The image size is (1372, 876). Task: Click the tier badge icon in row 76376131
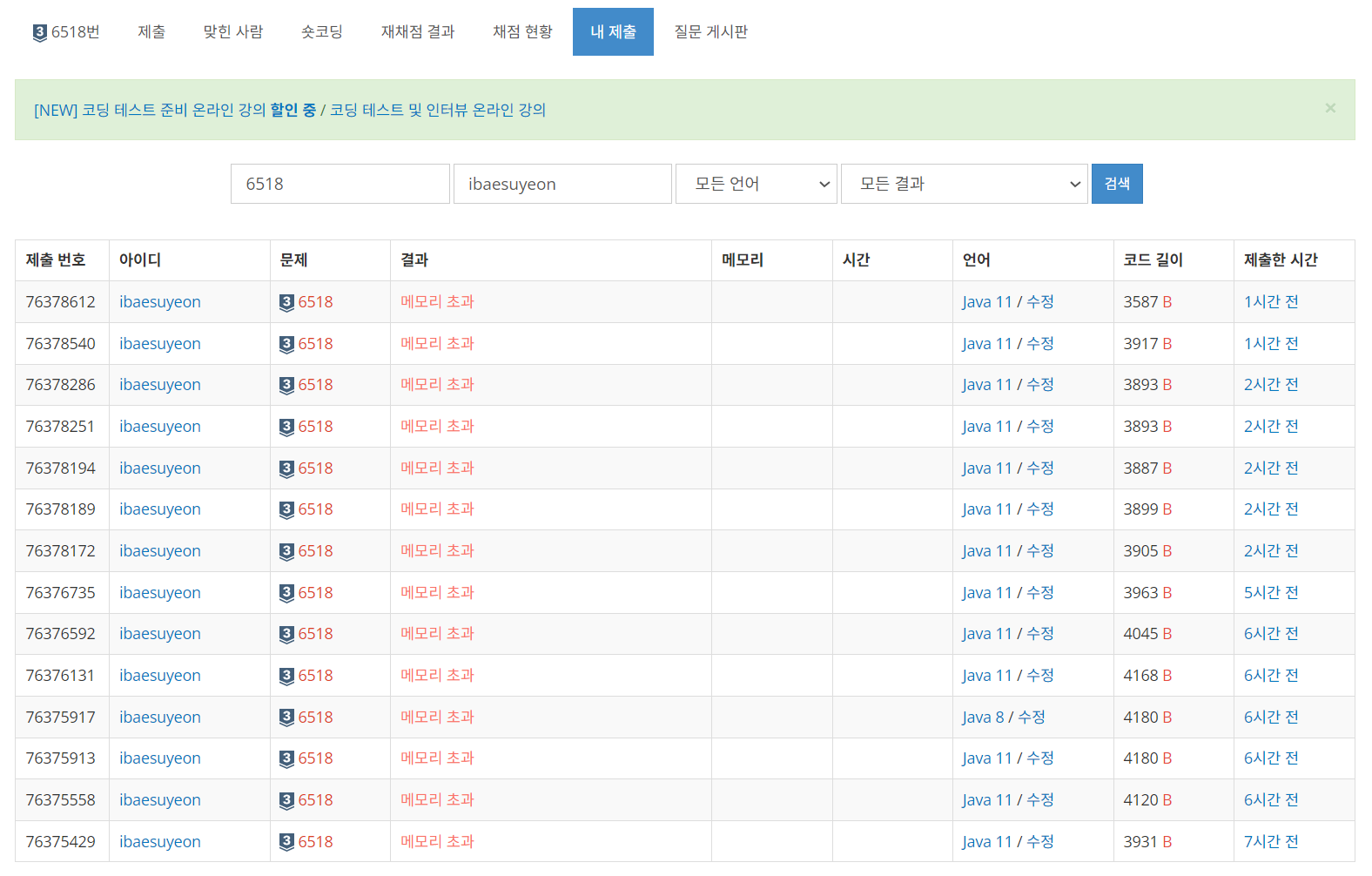[x=286, y=676]
